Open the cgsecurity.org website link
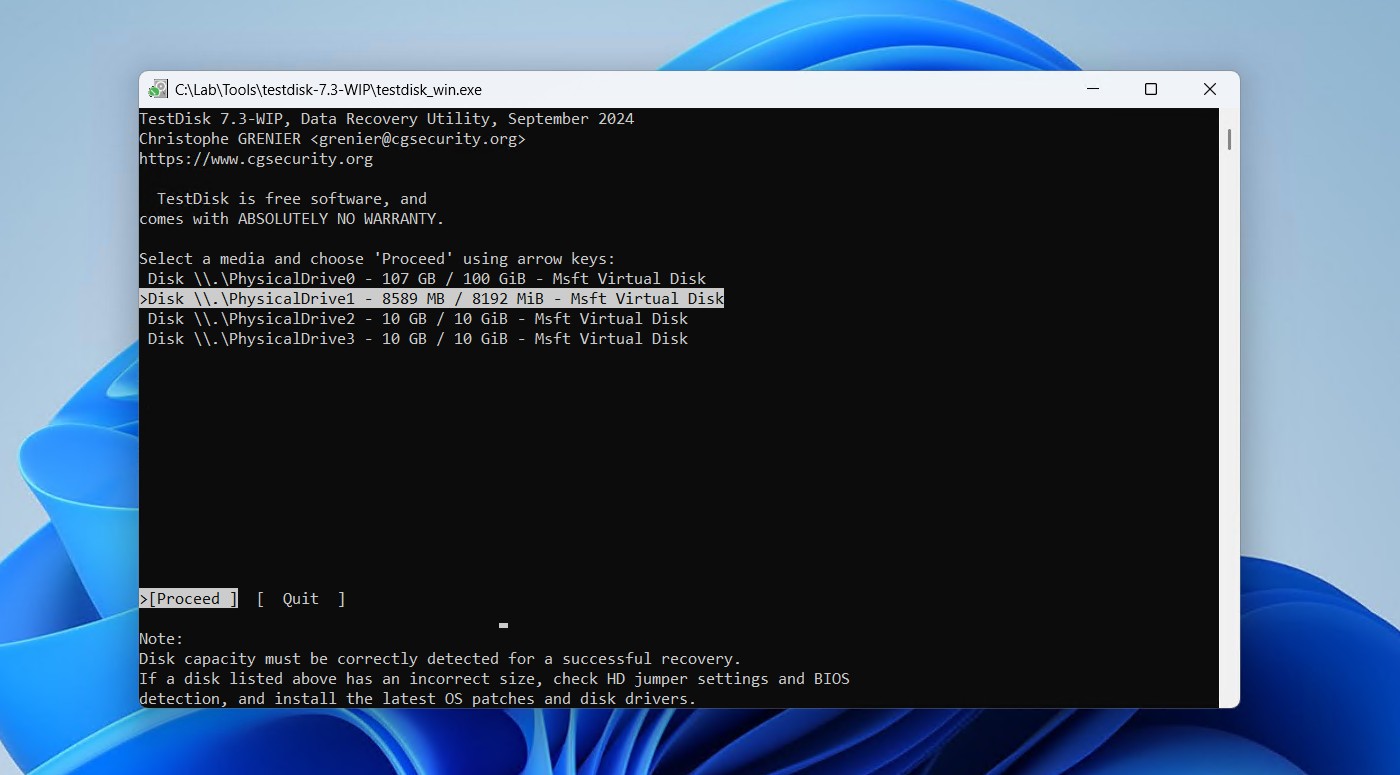 coord(256,158)
